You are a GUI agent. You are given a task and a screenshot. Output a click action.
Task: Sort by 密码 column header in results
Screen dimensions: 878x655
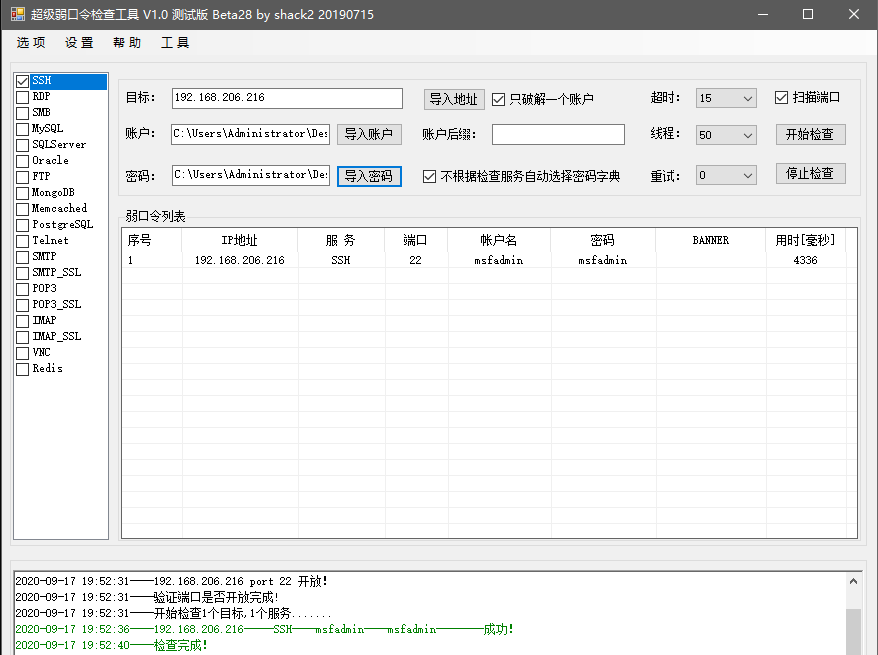[603, 241]
